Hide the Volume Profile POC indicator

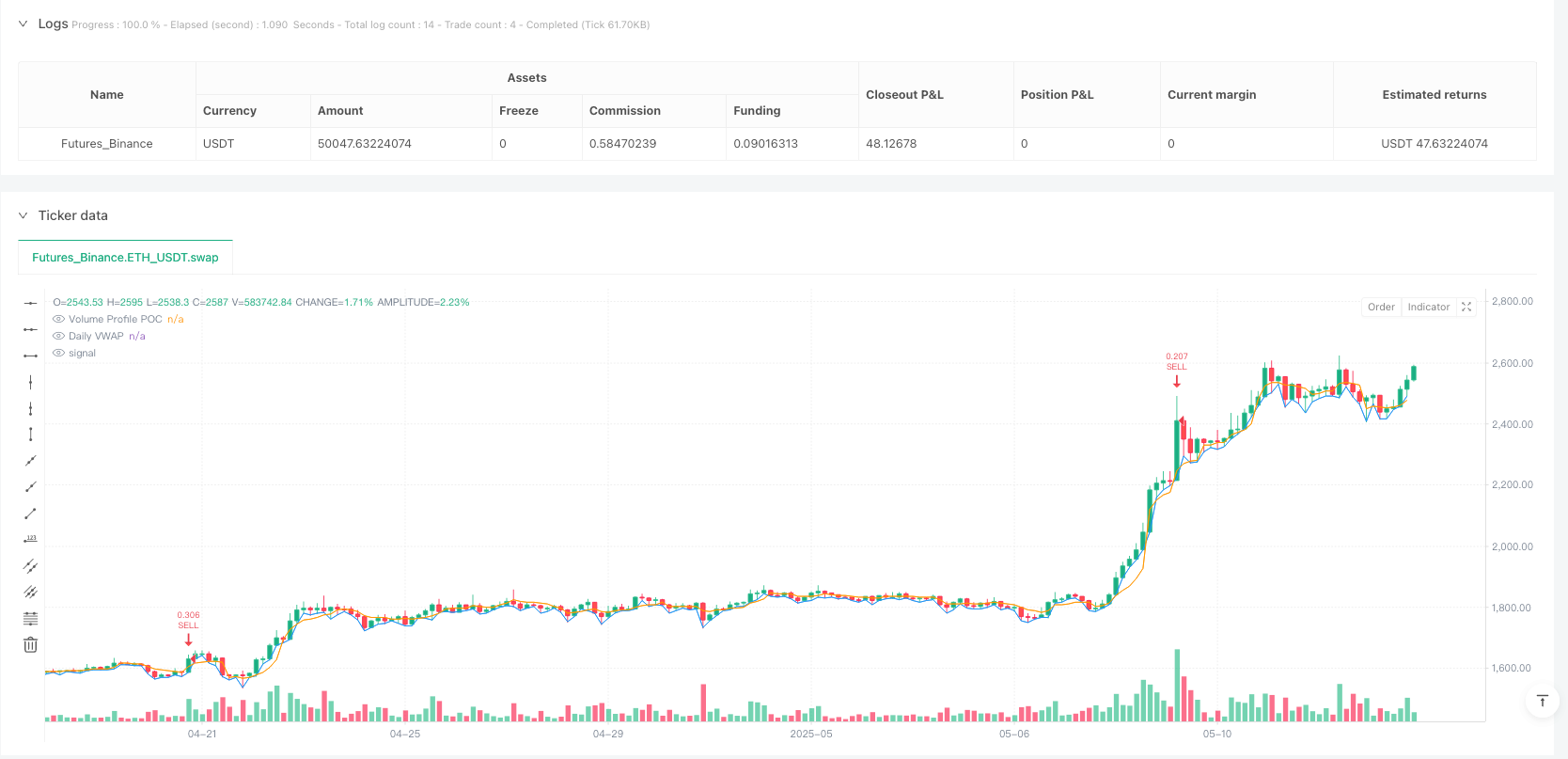59,320
